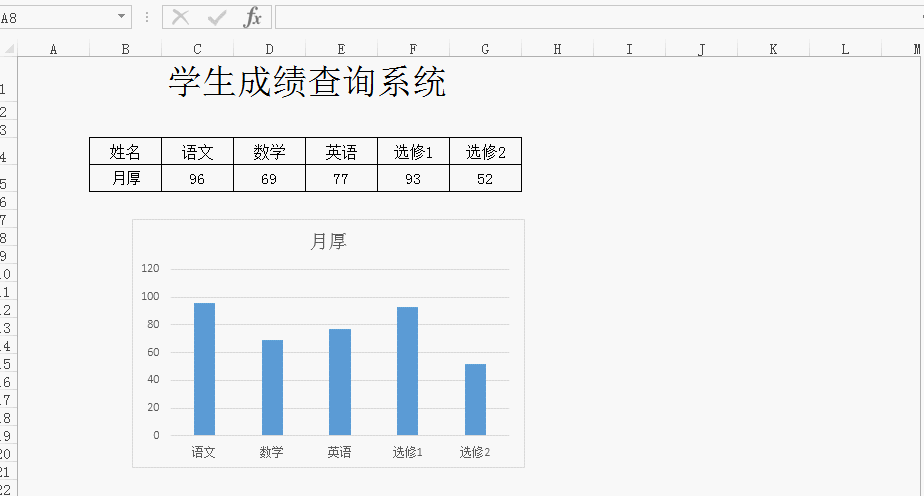This screenshot has width=924, height=496.
Task: Click the 100 value on chart axis
Action: (150, 296)
